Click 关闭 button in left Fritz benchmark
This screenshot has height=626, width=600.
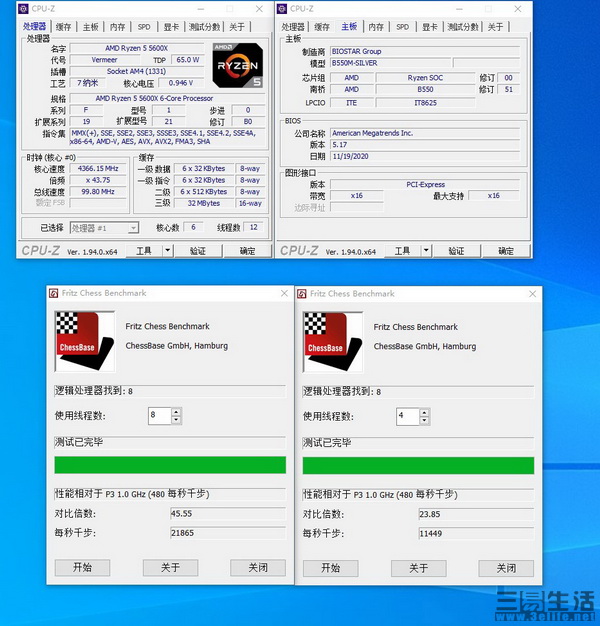pos(258,567)
